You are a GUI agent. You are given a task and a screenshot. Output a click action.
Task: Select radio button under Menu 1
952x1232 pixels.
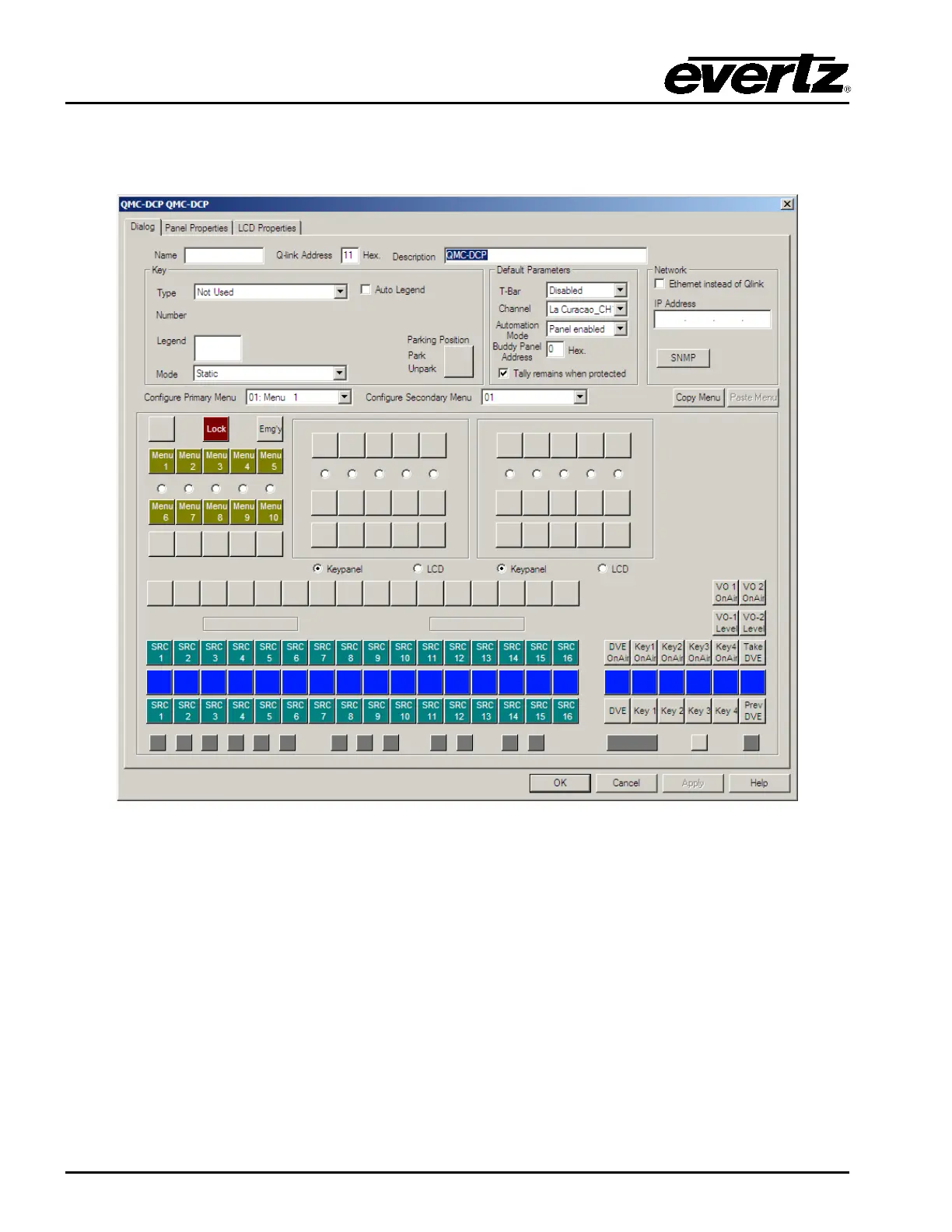point(162,488)
